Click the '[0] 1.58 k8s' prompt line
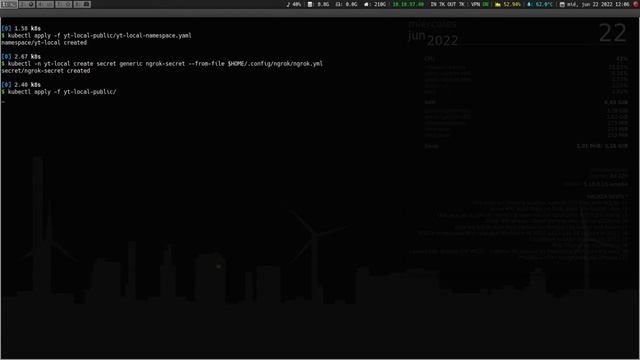Screen dimensions: 640x360 click(21, 29)
